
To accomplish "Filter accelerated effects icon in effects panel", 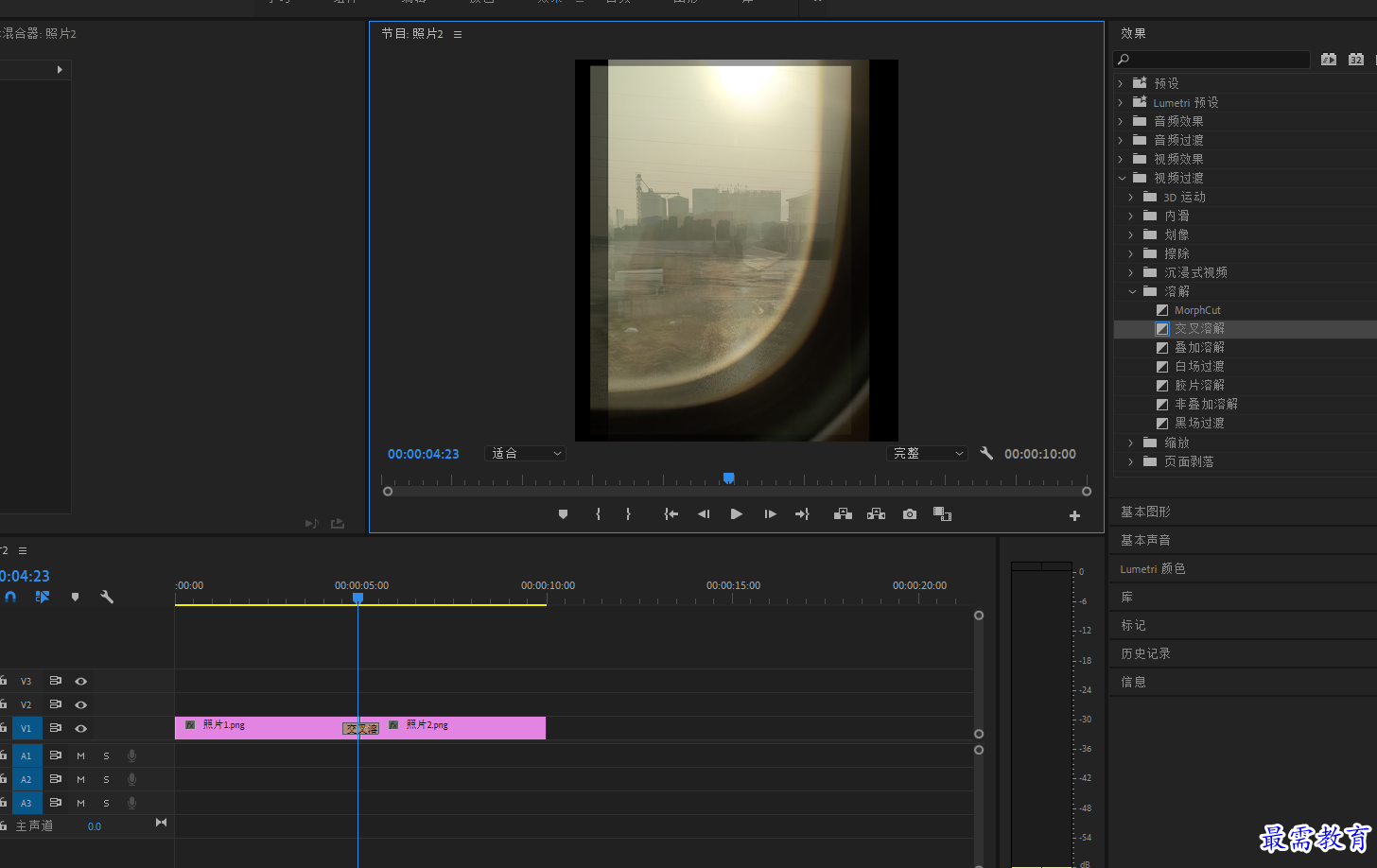I will (1329, 59).
